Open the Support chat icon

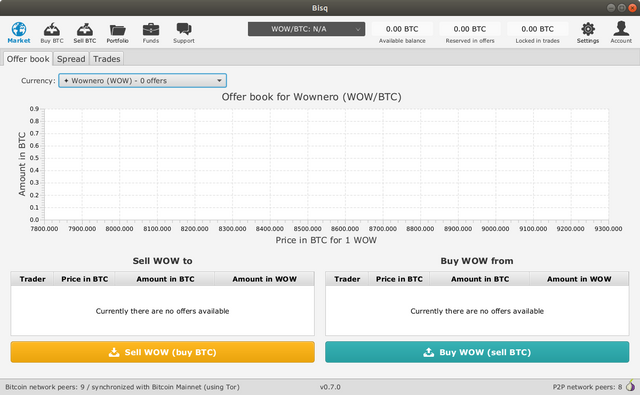click(184, 29)
